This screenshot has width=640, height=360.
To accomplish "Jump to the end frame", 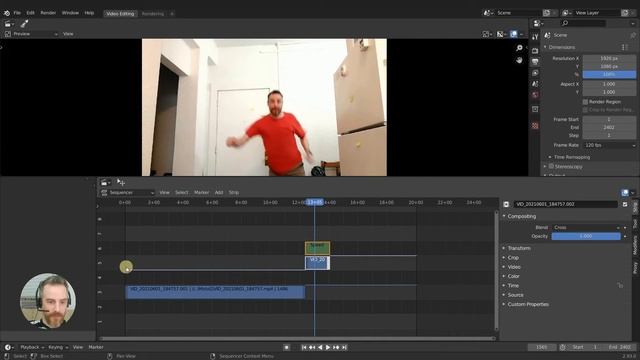I will coord(344,347).
